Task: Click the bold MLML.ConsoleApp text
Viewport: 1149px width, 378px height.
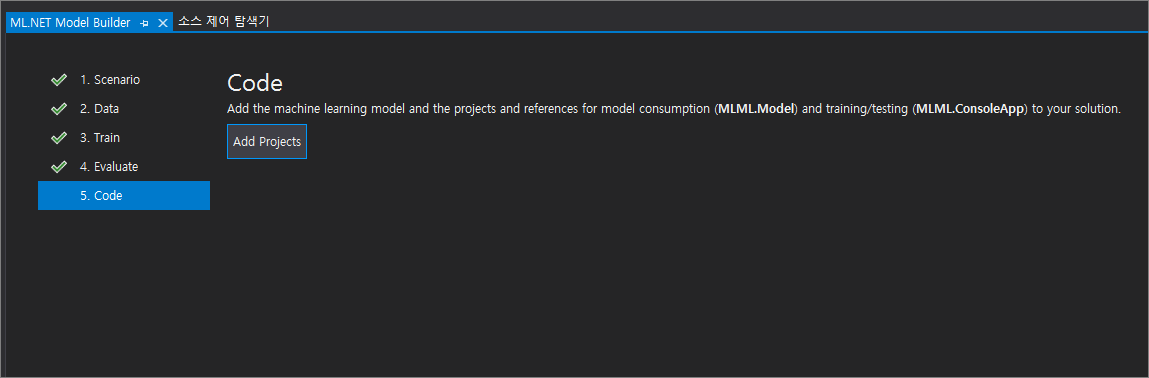Action: 970,109
